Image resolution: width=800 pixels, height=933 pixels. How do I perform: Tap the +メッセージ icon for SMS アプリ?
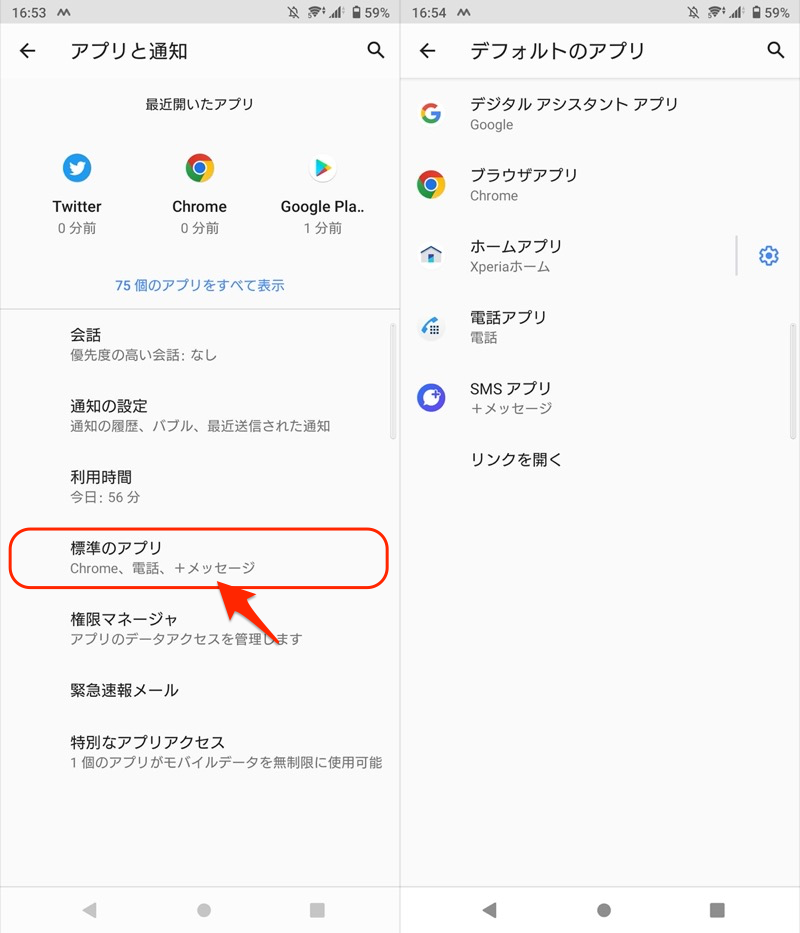coord(431,397)
